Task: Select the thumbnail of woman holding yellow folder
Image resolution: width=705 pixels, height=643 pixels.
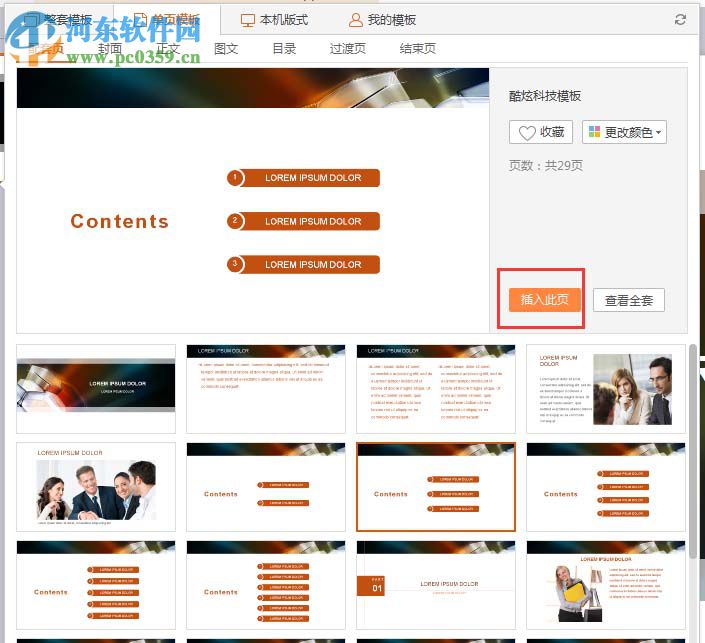Action: click(x=606, y=585)
